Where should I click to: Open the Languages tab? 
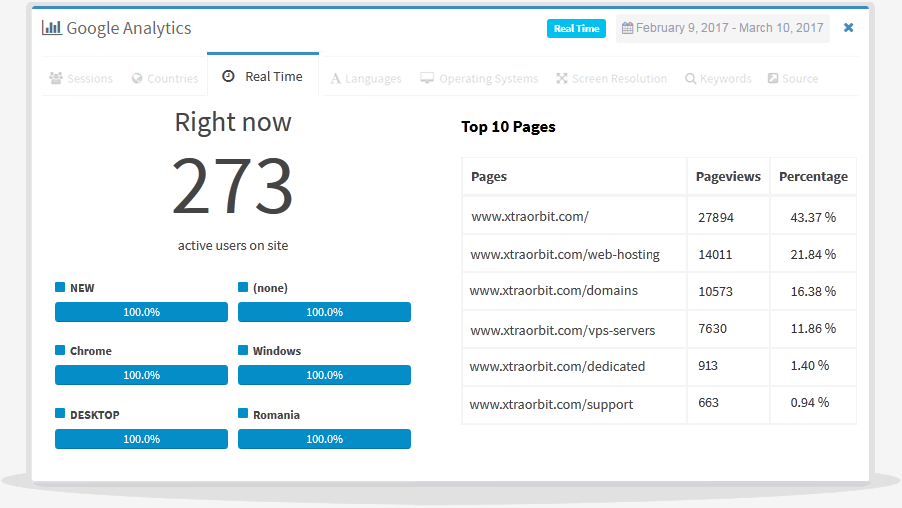(366, 78)
